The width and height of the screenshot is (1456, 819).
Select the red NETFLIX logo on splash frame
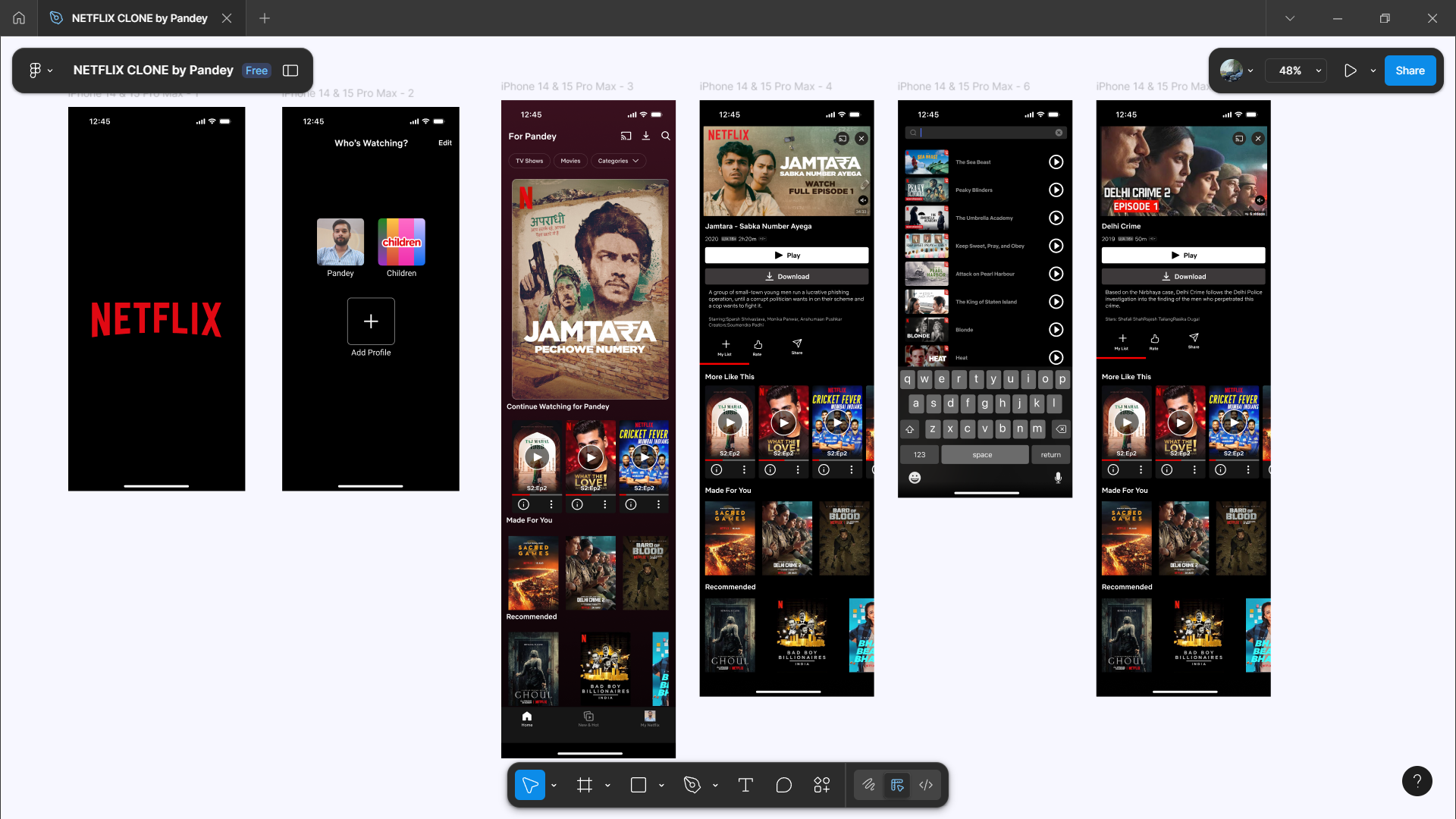click(x=156, y=319)
